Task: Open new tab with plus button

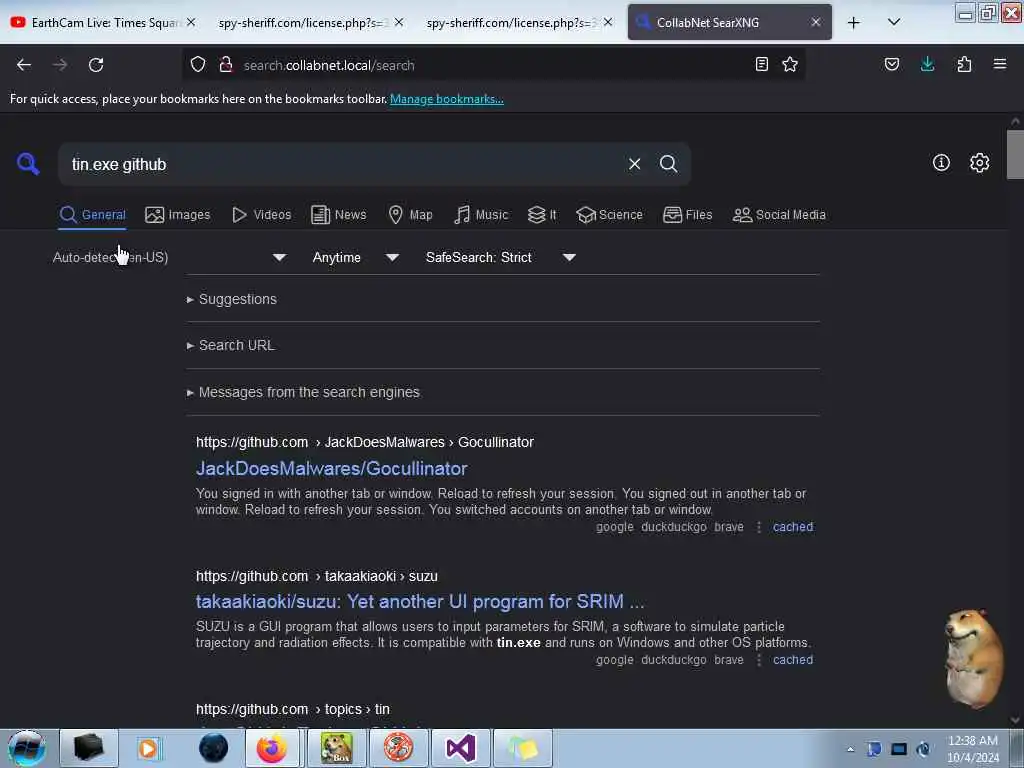Action: pyautogui.click(x=854, y=23)
